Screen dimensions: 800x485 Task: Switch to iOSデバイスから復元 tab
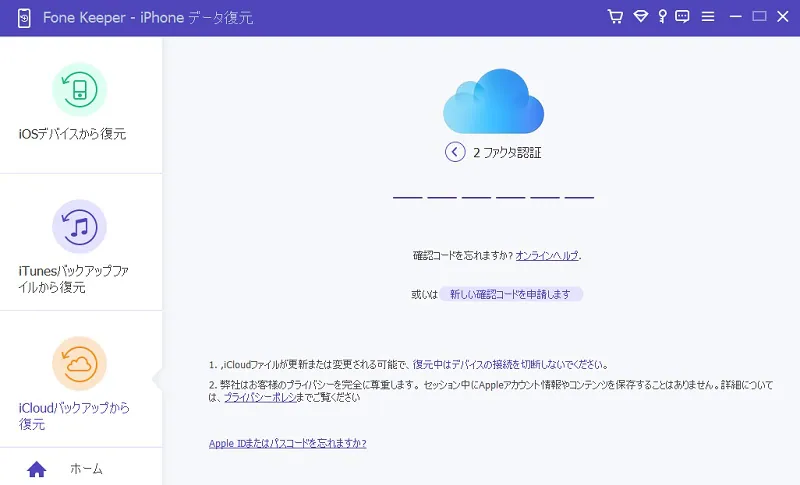point(81,105)
